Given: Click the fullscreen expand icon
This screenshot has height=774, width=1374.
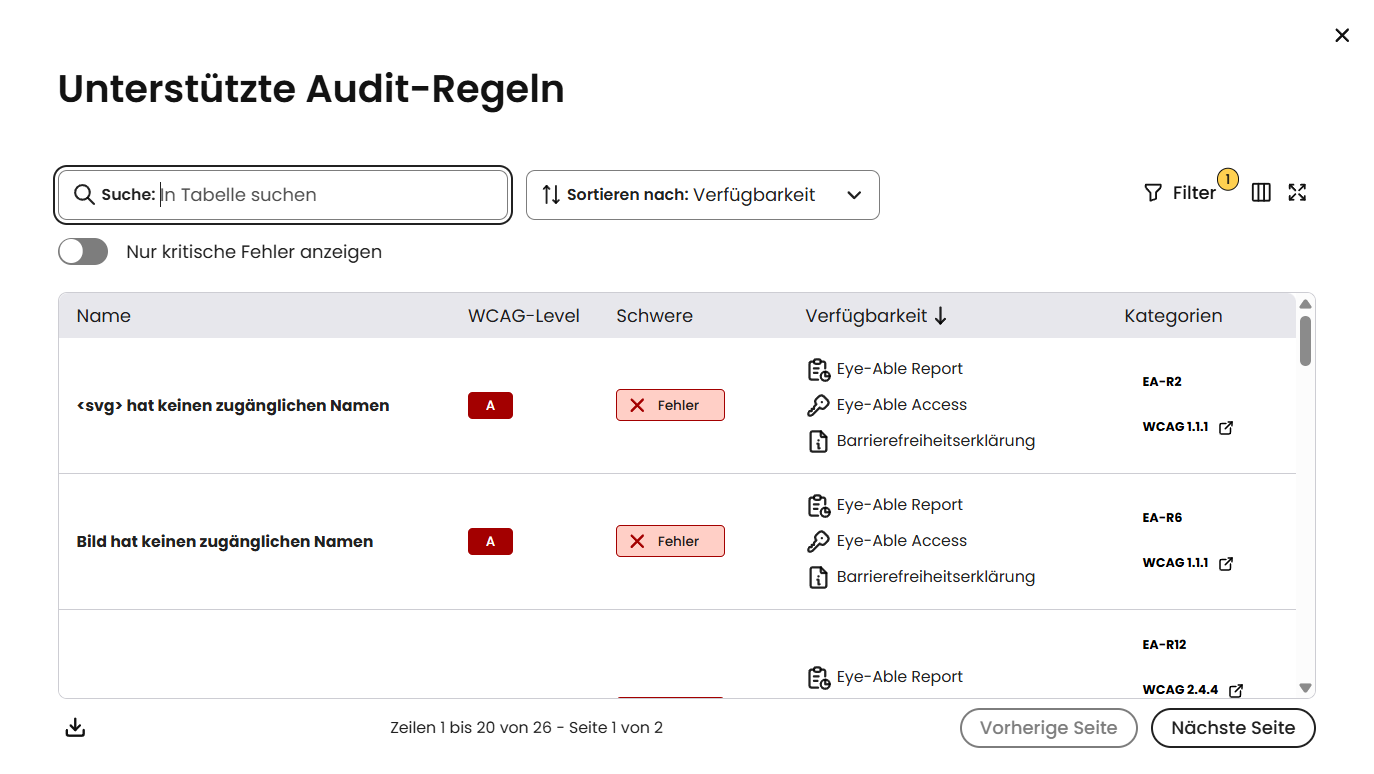Looking at the screenshot, I should point(1297,193).
